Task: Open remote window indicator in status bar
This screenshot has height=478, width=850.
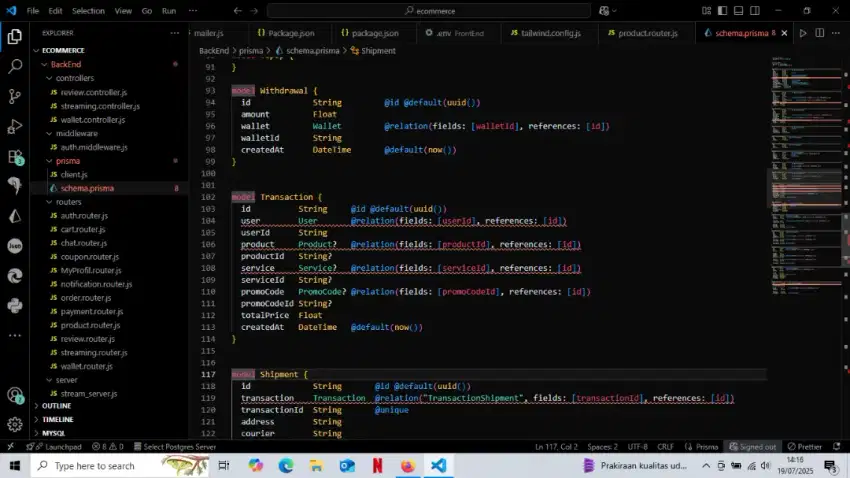Action: [10, 447]
